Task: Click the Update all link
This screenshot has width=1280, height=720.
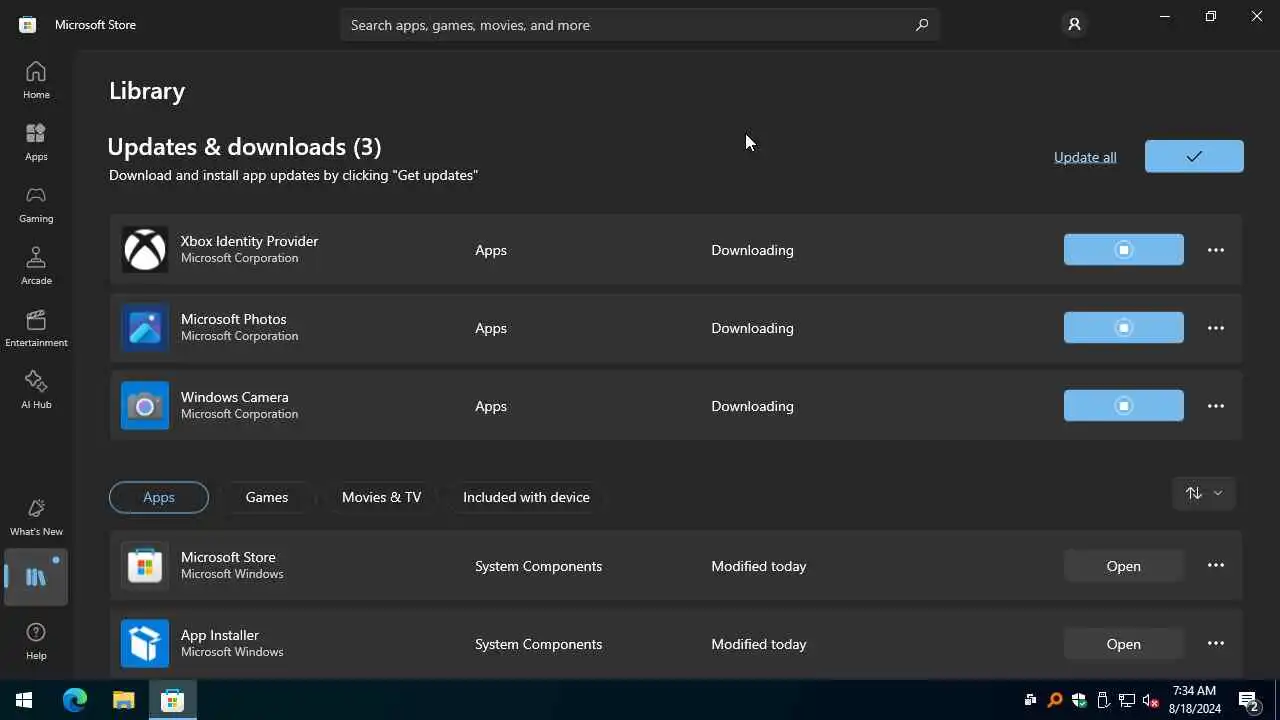Action: coord(1085,157)
